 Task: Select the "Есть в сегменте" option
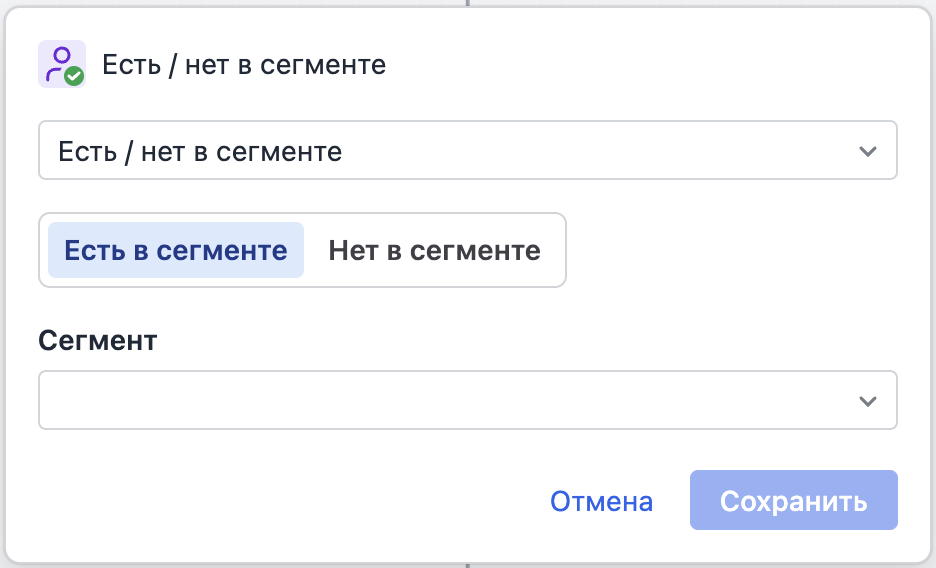coord(176,250)
